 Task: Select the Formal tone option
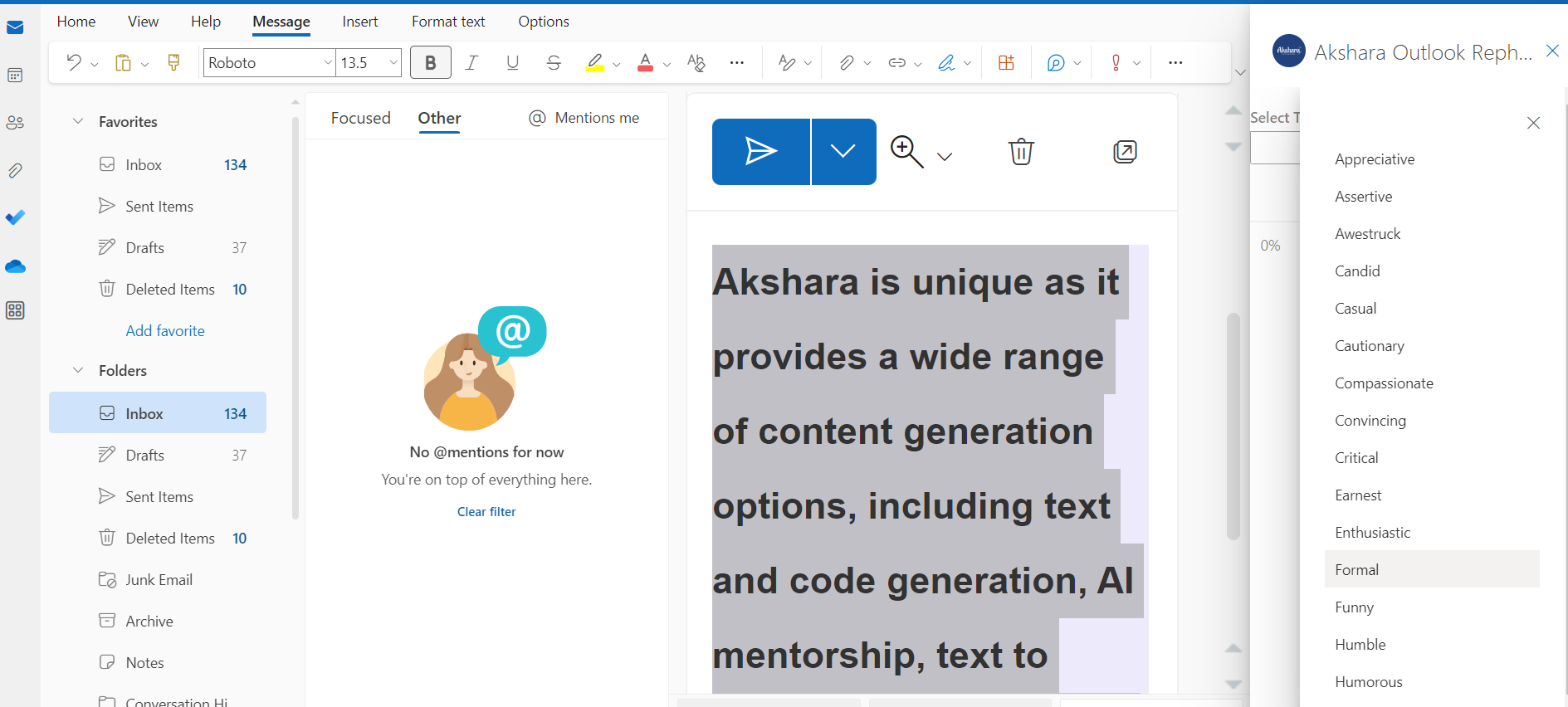(1356, 570)
